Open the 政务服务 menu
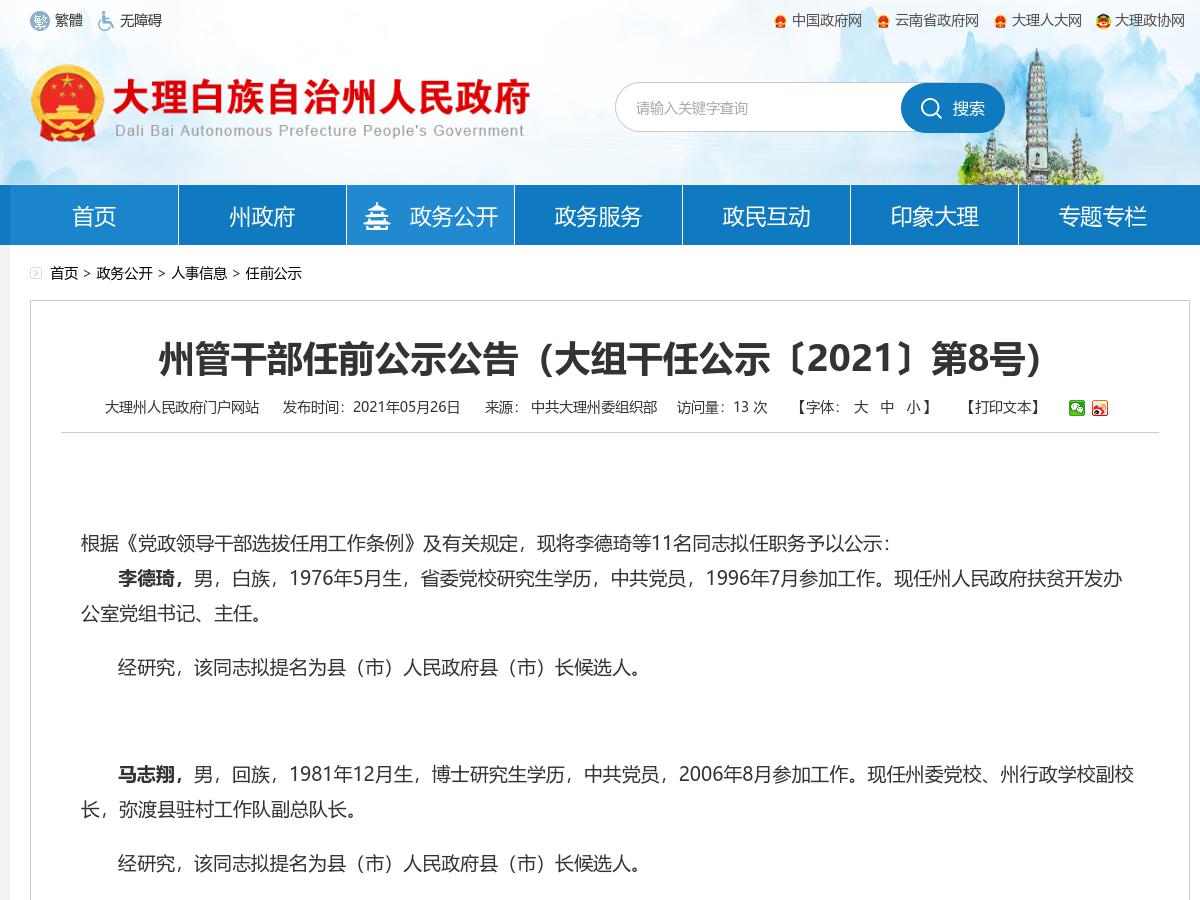1200x900 pixels. [598, 214]
